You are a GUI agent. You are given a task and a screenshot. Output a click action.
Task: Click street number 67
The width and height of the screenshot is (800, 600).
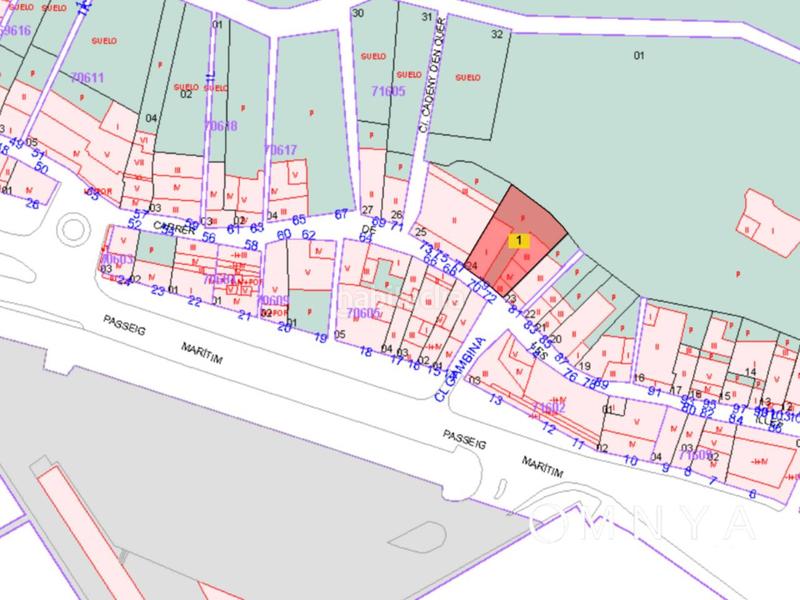341,214
